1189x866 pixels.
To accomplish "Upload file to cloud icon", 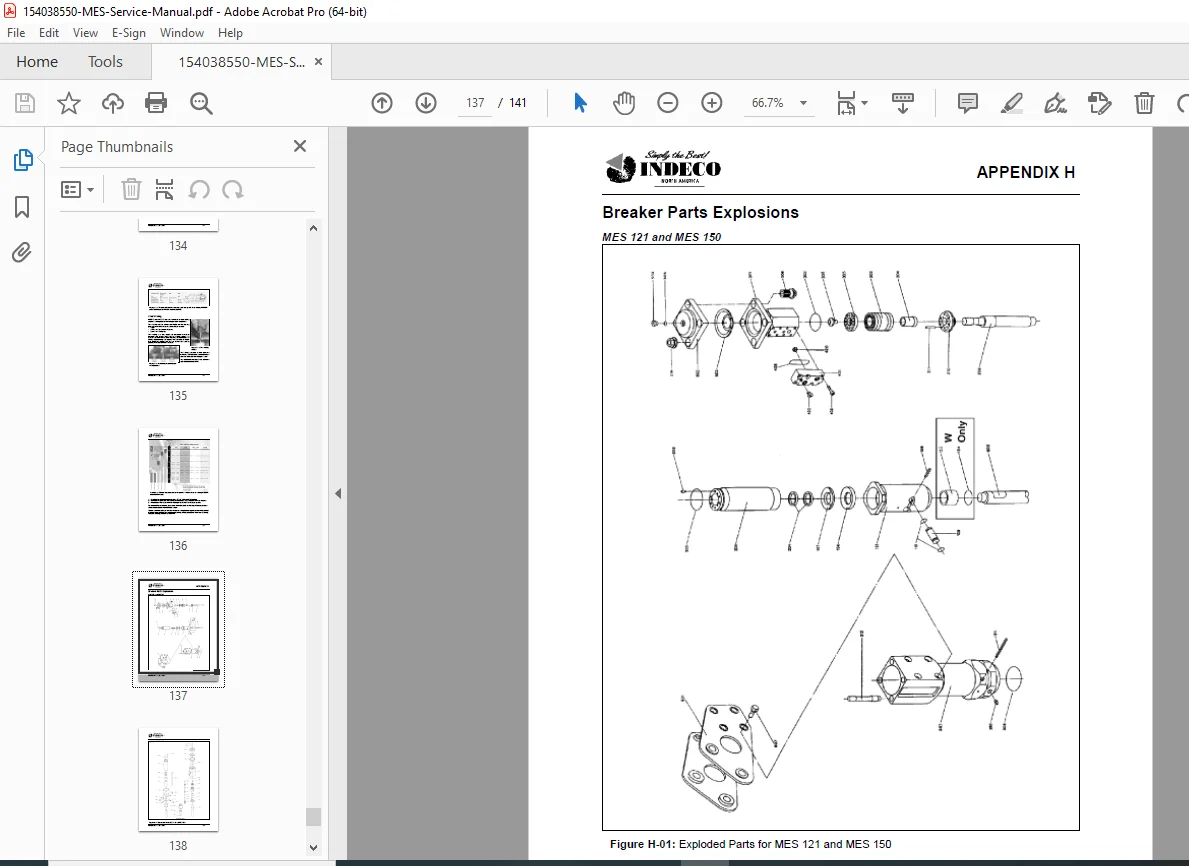I will [x=113, y=103].
